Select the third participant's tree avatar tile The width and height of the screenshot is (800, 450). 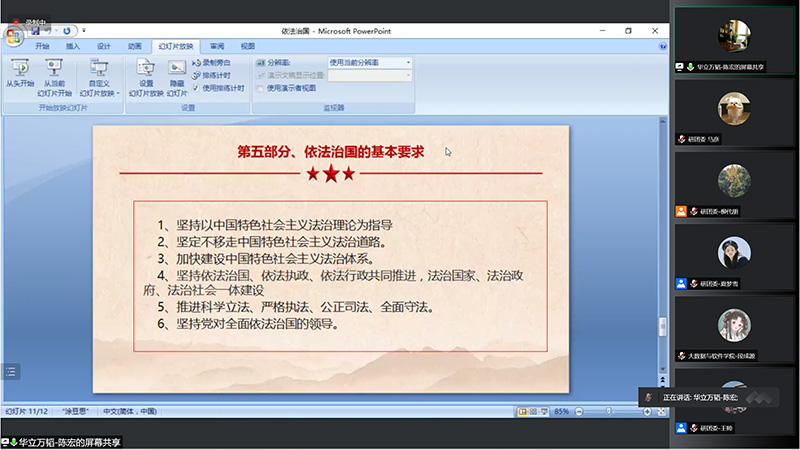734,185
